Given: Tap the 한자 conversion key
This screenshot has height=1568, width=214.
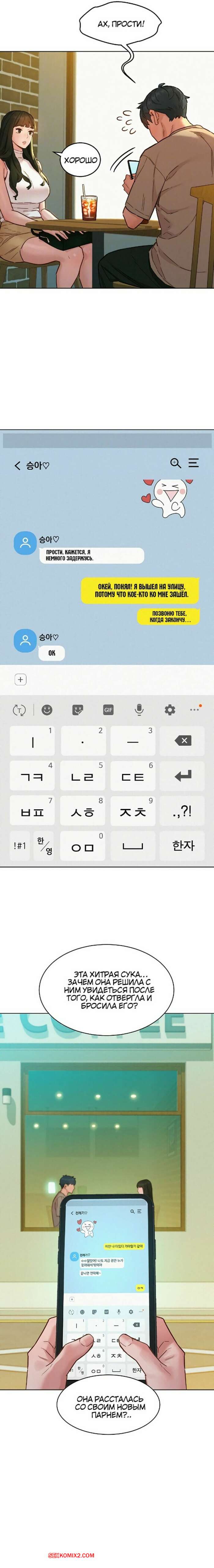Looking at the screenshot, I should coord(183,845).
